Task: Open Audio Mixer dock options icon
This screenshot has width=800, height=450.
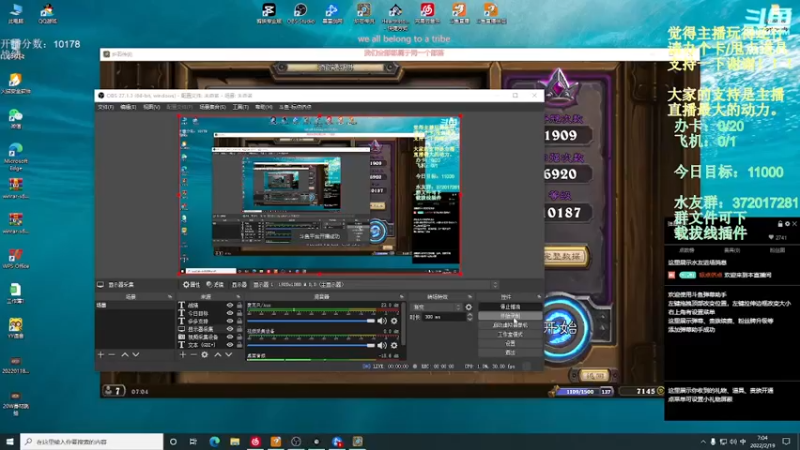Action: pos(402,296)
